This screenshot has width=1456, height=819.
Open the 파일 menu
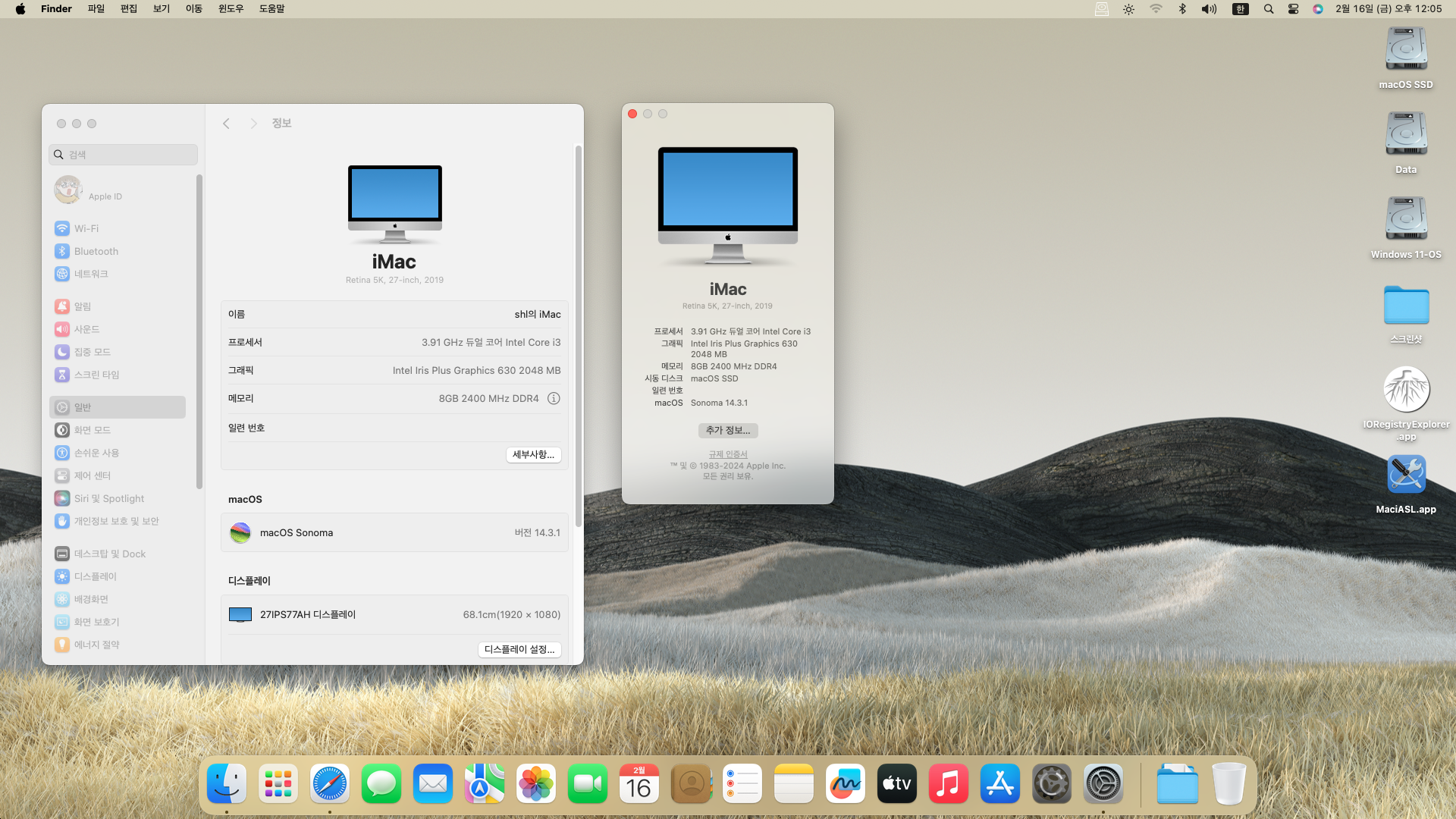[96, 9]
